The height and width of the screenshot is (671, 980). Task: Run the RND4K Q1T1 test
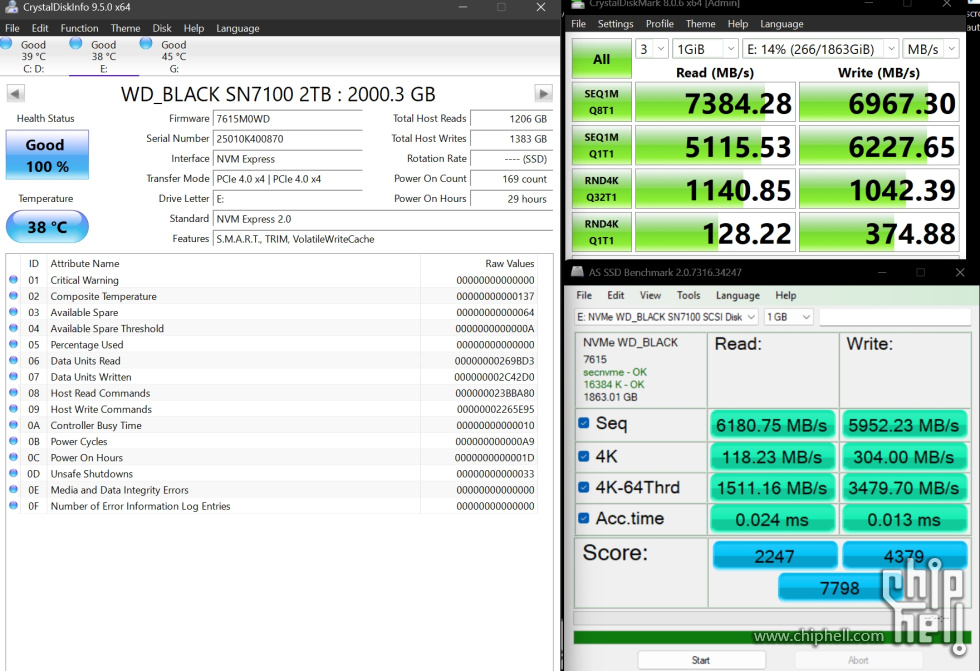[601, 232]
